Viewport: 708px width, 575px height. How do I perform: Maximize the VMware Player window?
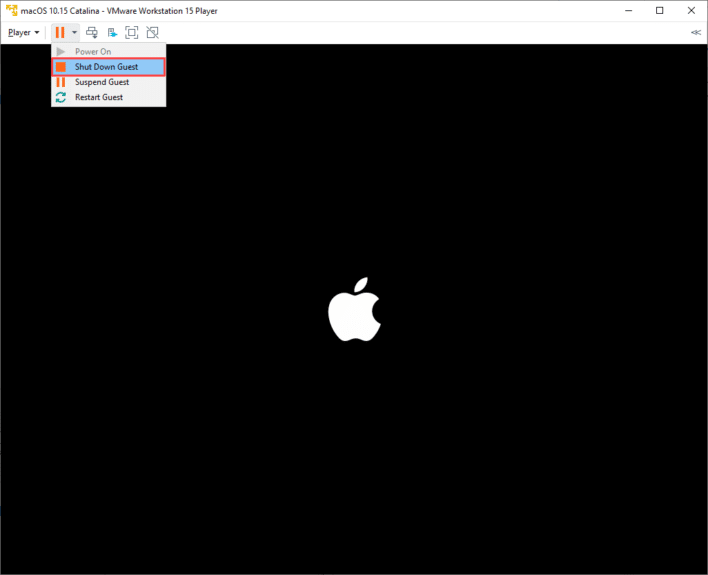coord(660,10)
